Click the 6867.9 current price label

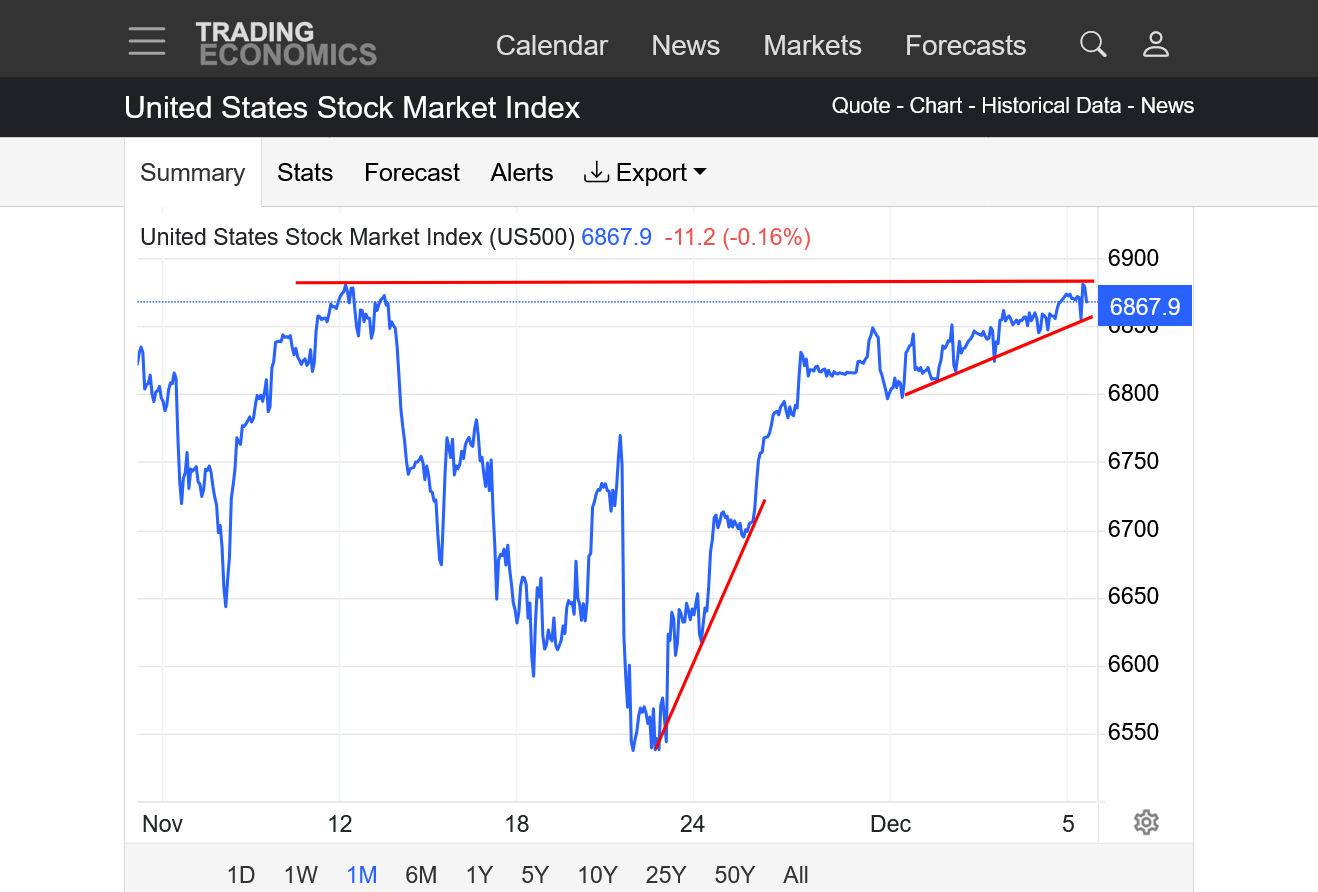pos(1144,306)
